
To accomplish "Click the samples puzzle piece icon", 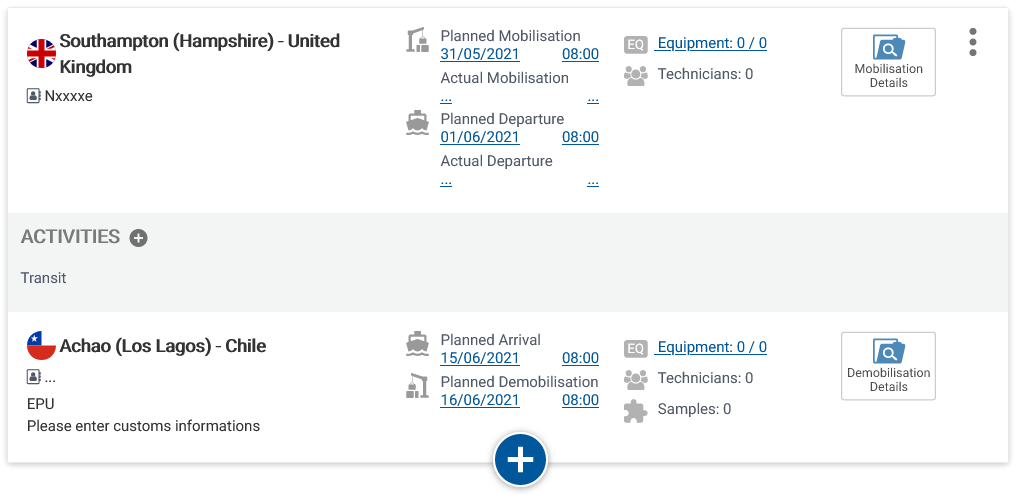I will [x=636, y=410].
